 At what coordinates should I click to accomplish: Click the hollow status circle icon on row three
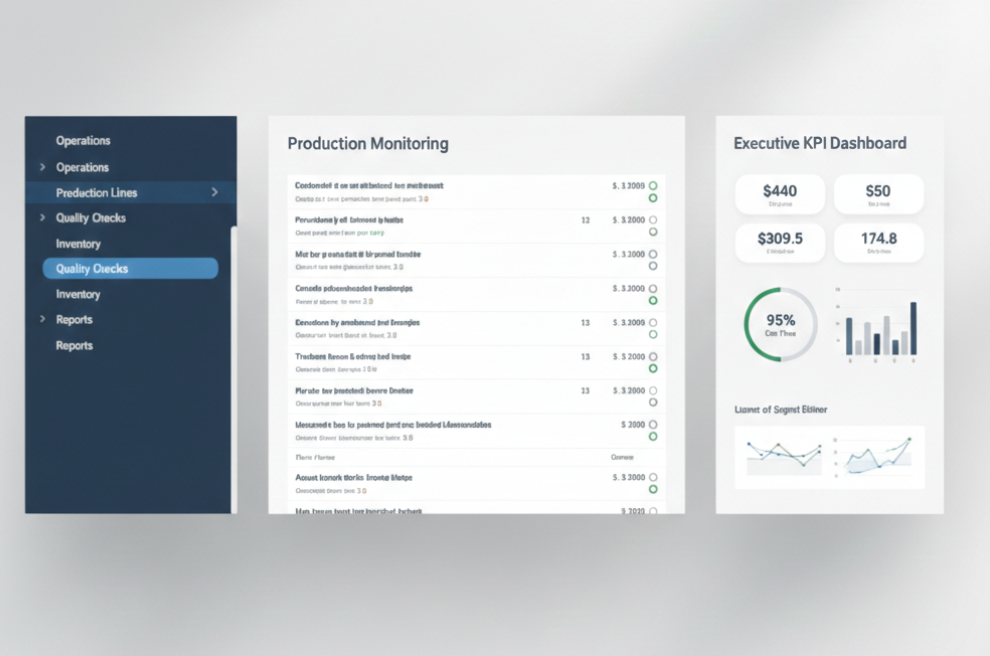[x=652, y=254]
